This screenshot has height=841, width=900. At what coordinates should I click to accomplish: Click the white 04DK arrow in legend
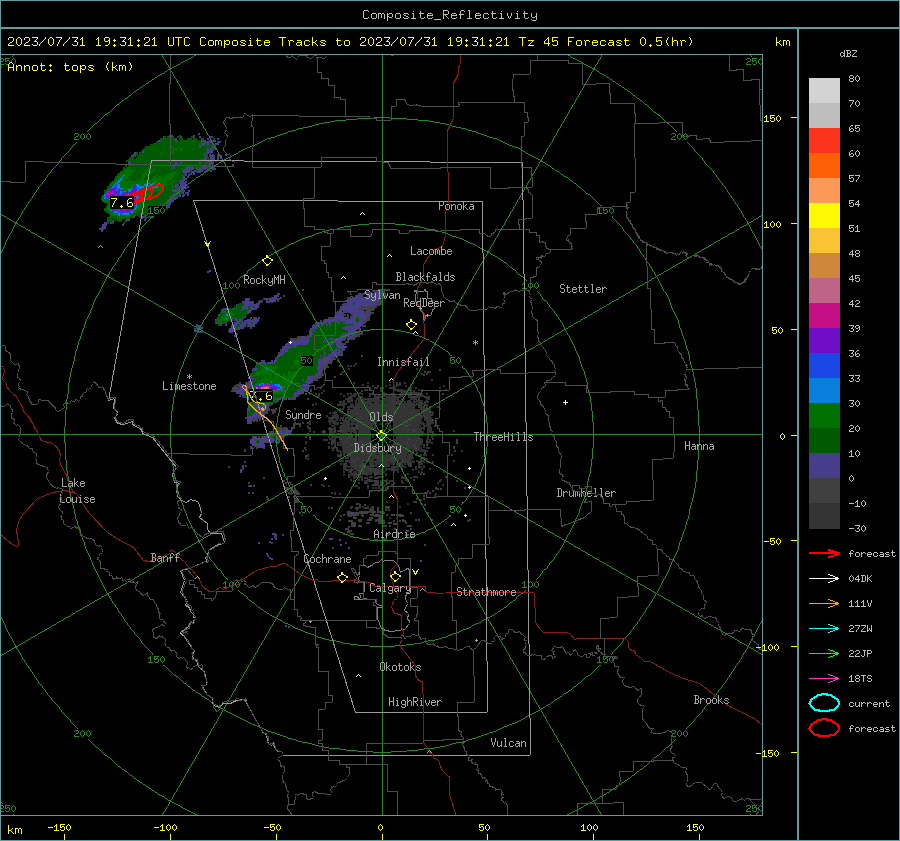pos(824,579)
